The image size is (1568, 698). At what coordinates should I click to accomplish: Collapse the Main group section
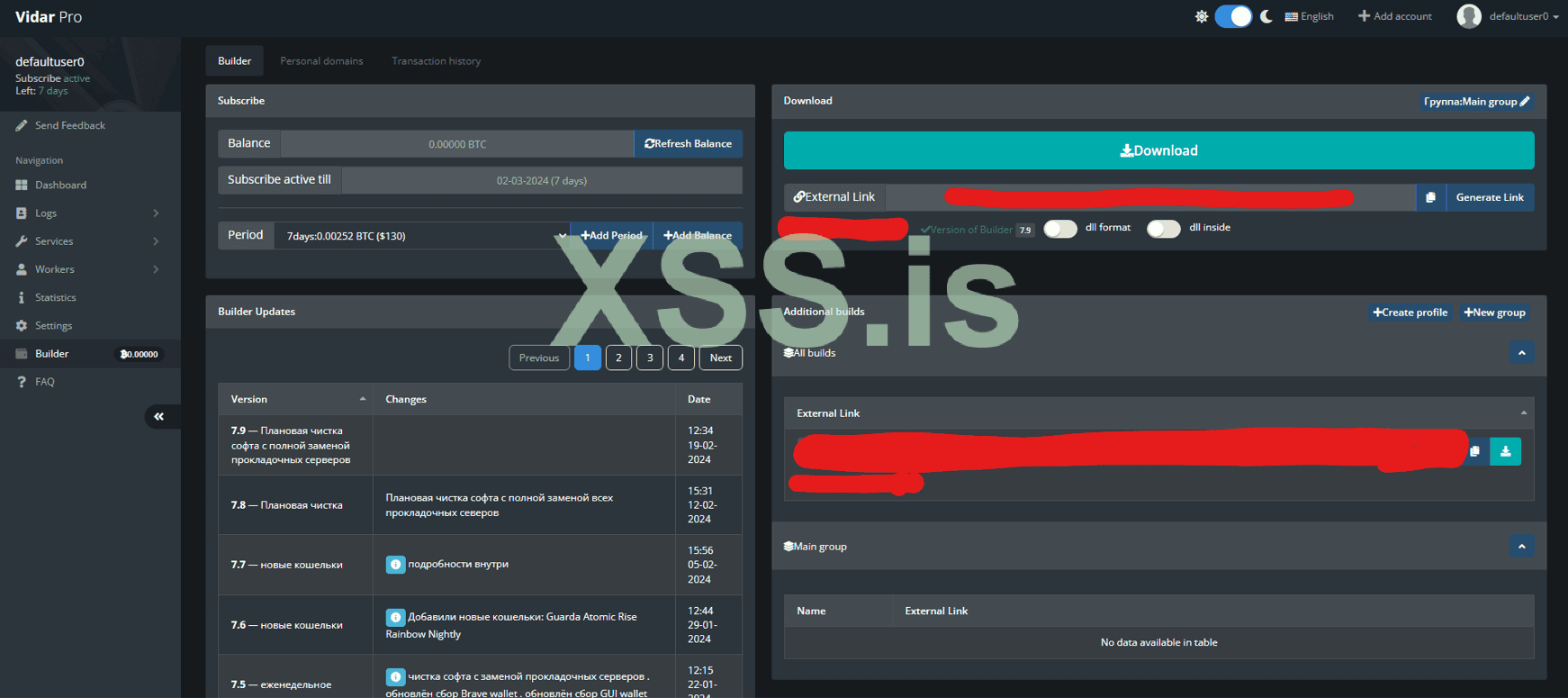coord(1522,547)
